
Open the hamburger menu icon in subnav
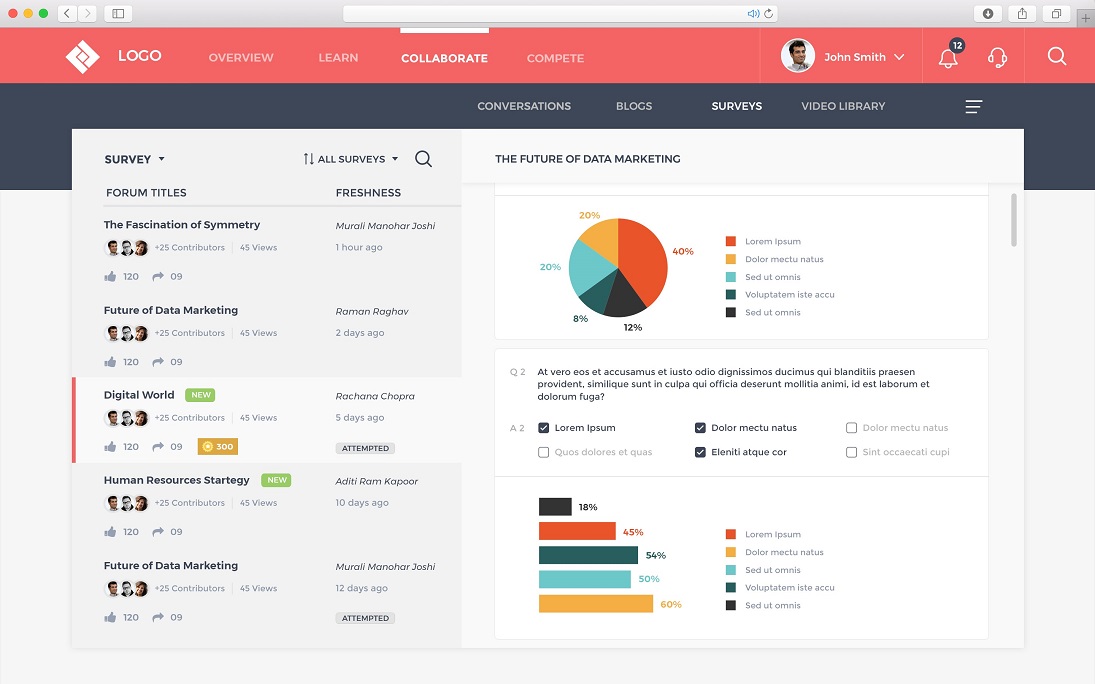[973, 106]
